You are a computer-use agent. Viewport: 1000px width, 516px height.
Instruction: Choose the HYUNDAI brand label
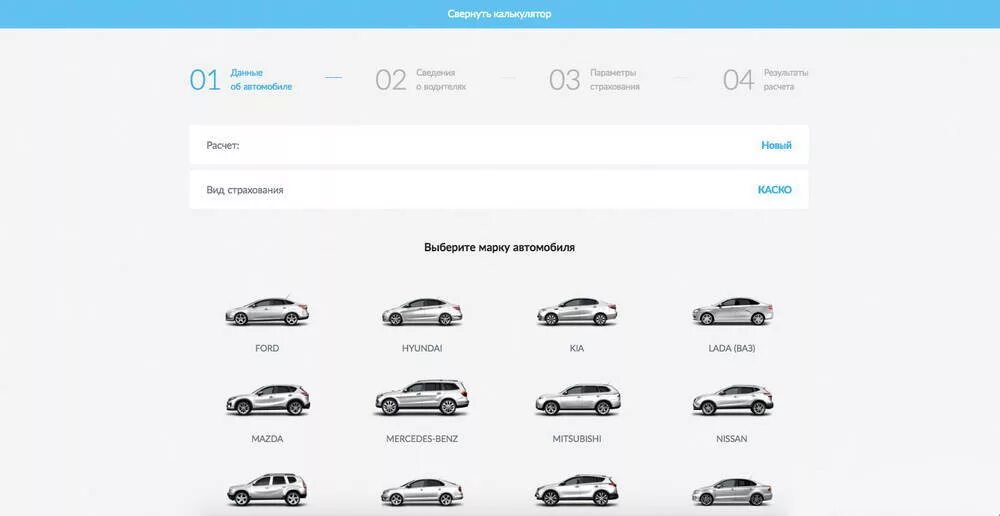(x=422, y=348)
